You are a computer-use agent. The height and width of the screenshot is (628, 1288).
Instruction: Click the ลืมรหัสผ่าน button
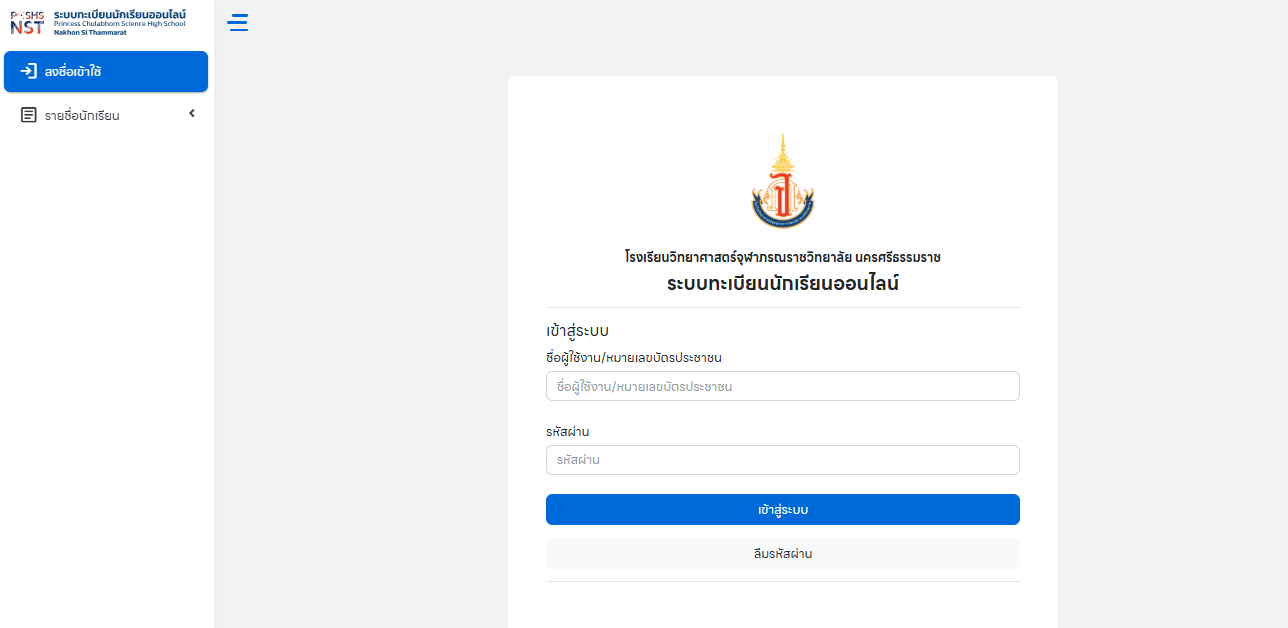(x=783, y=553)
